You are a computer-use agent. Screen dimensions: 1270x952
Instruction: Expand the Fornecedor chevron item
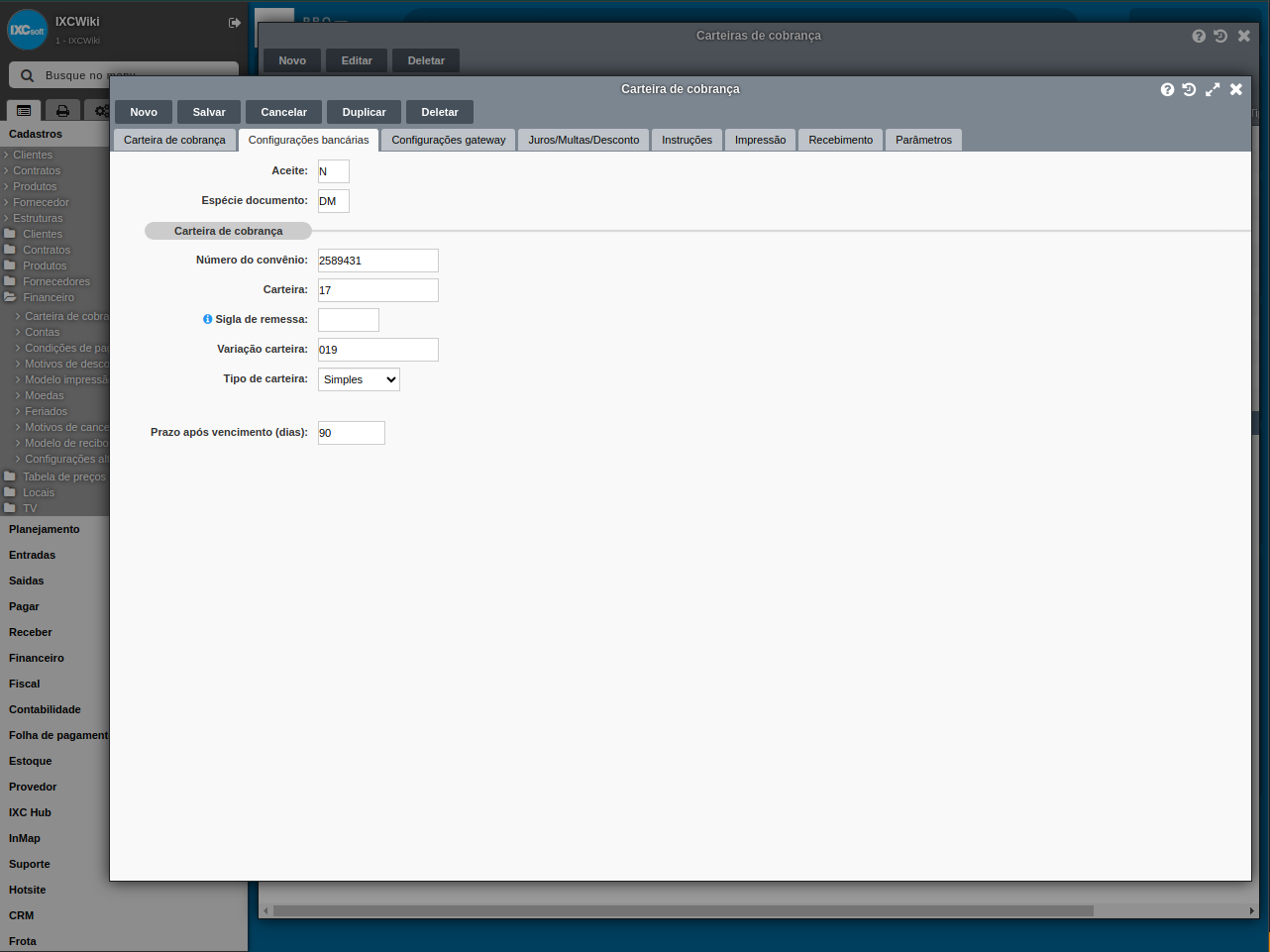(x=36, y=202)
